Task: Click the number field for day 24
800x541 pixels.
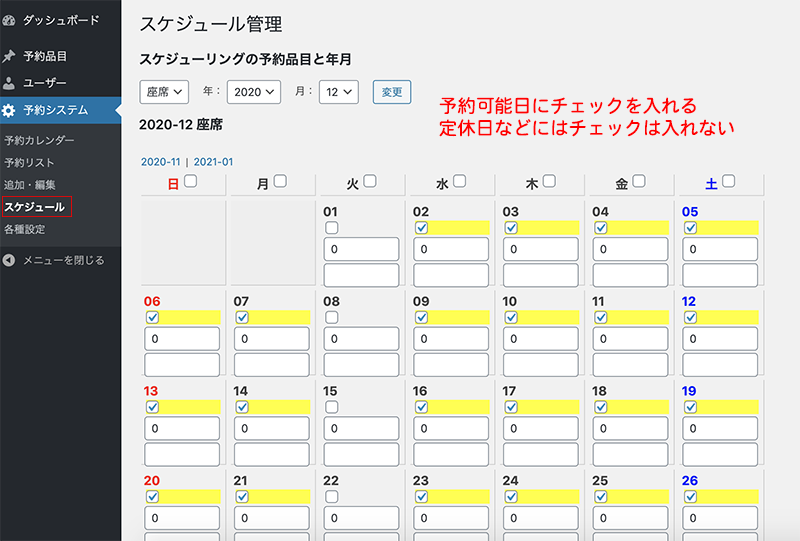Action: pyautogui.click(x=541, y=518)
